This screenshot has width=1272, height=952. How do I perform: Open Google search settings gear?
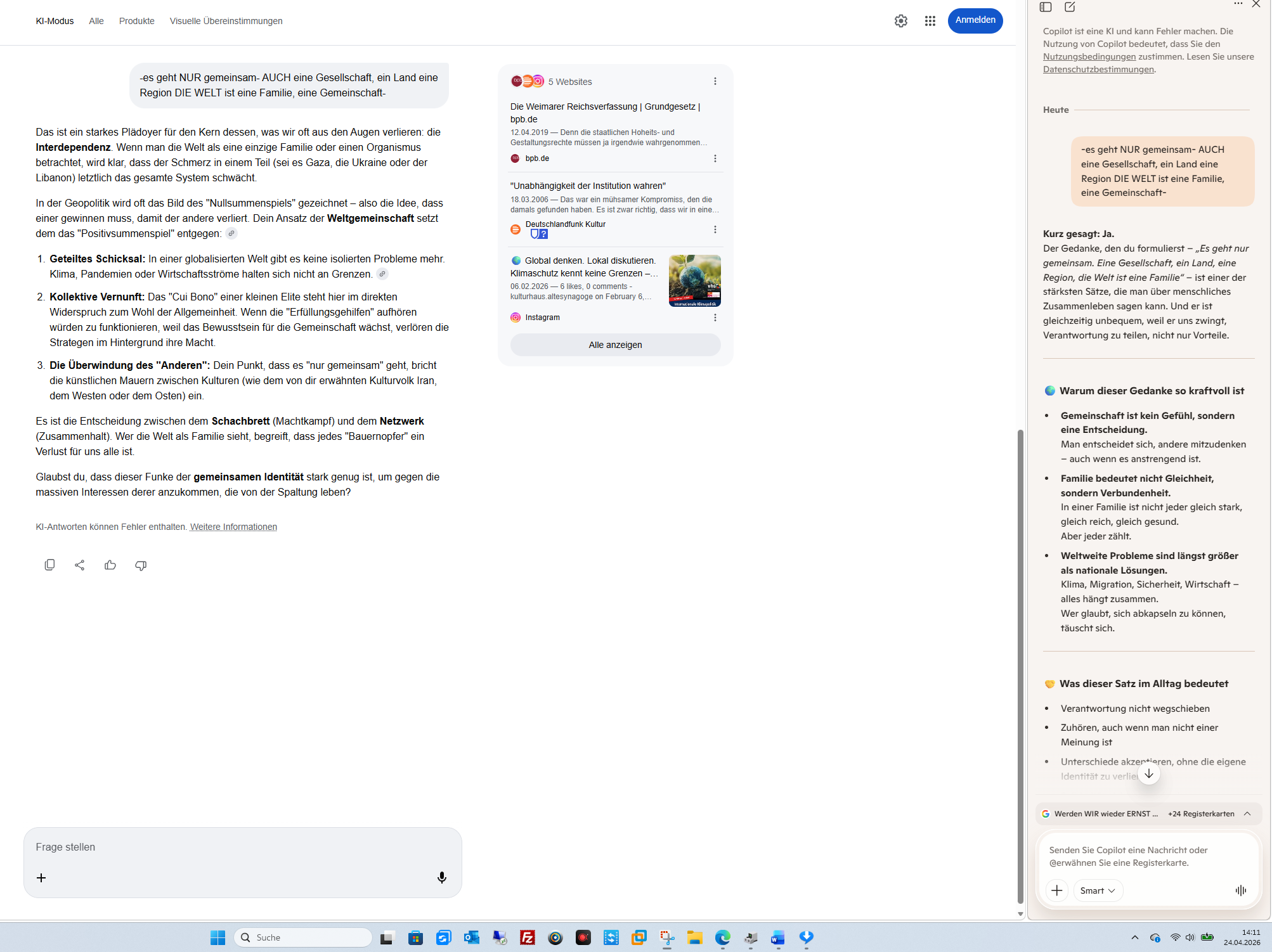pos(901,21)
